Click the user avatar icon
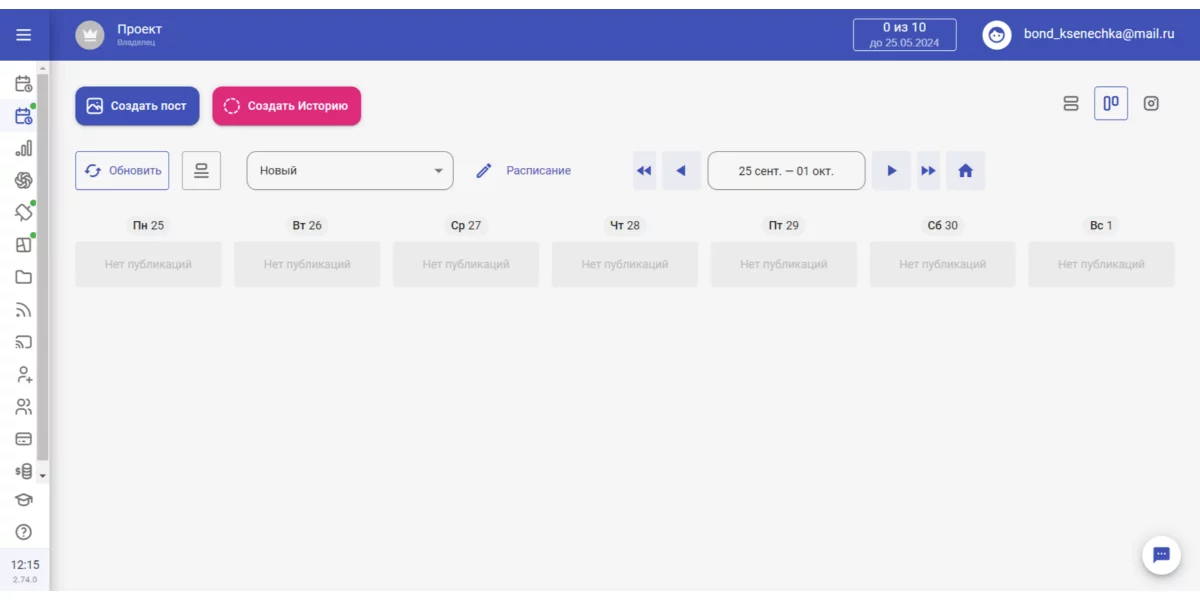The height and width of the screenshot is (600, 1200). pos(996,35)
